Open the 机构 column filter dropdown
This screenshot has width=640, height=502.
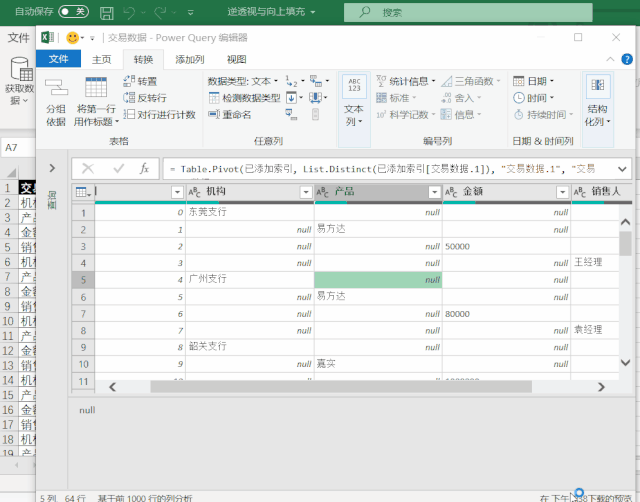point(304,192)
